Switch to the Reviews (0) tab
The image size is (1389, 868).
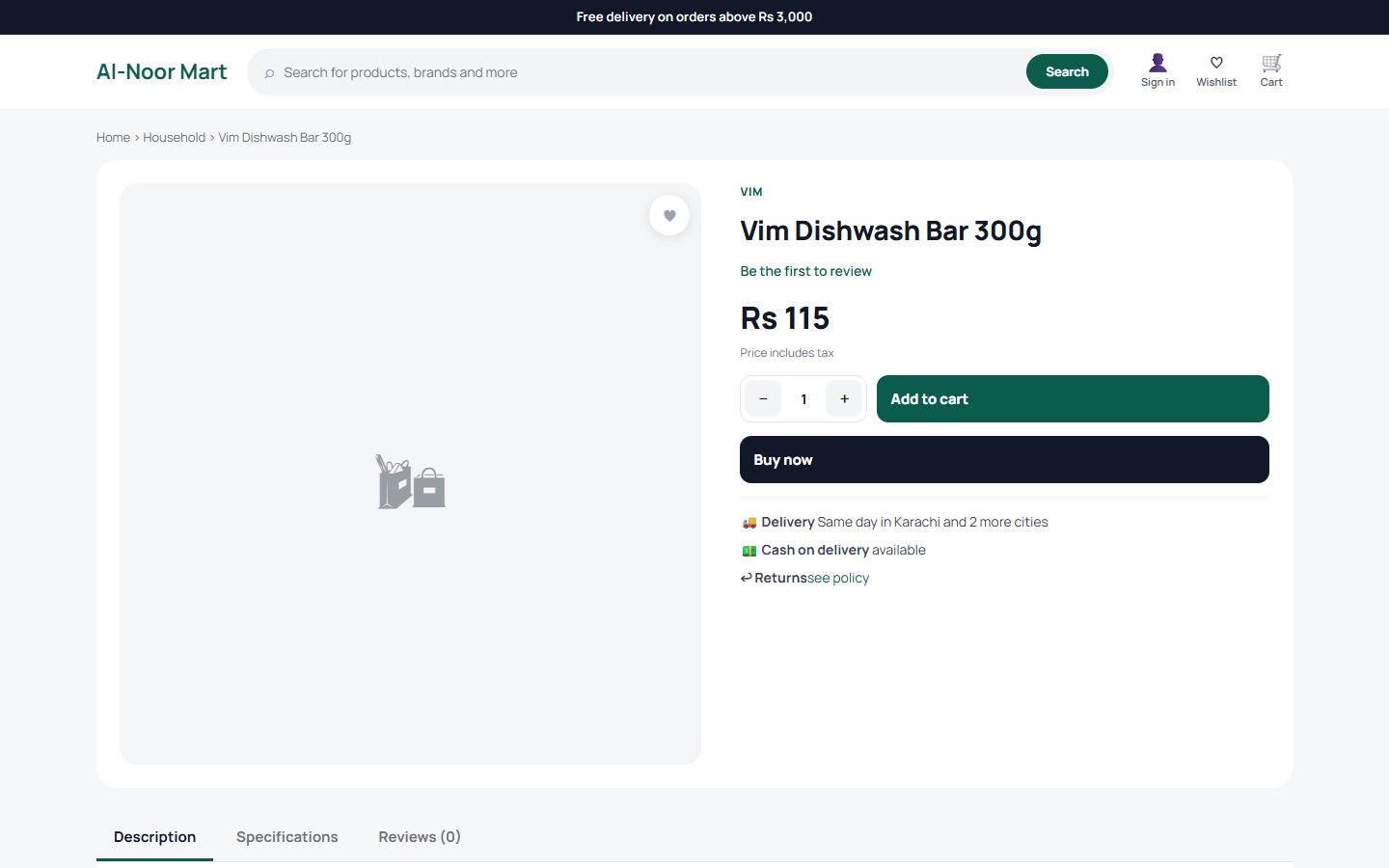point(420,836)
